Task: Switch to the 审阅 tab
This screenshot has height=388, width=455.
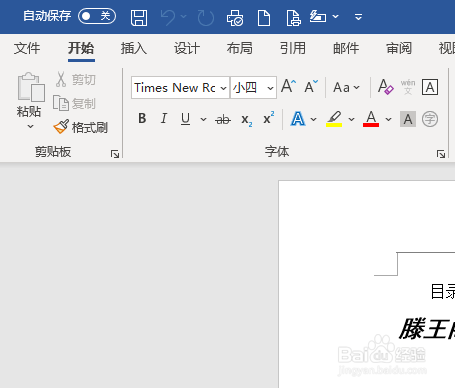Action: click(399, 48)
